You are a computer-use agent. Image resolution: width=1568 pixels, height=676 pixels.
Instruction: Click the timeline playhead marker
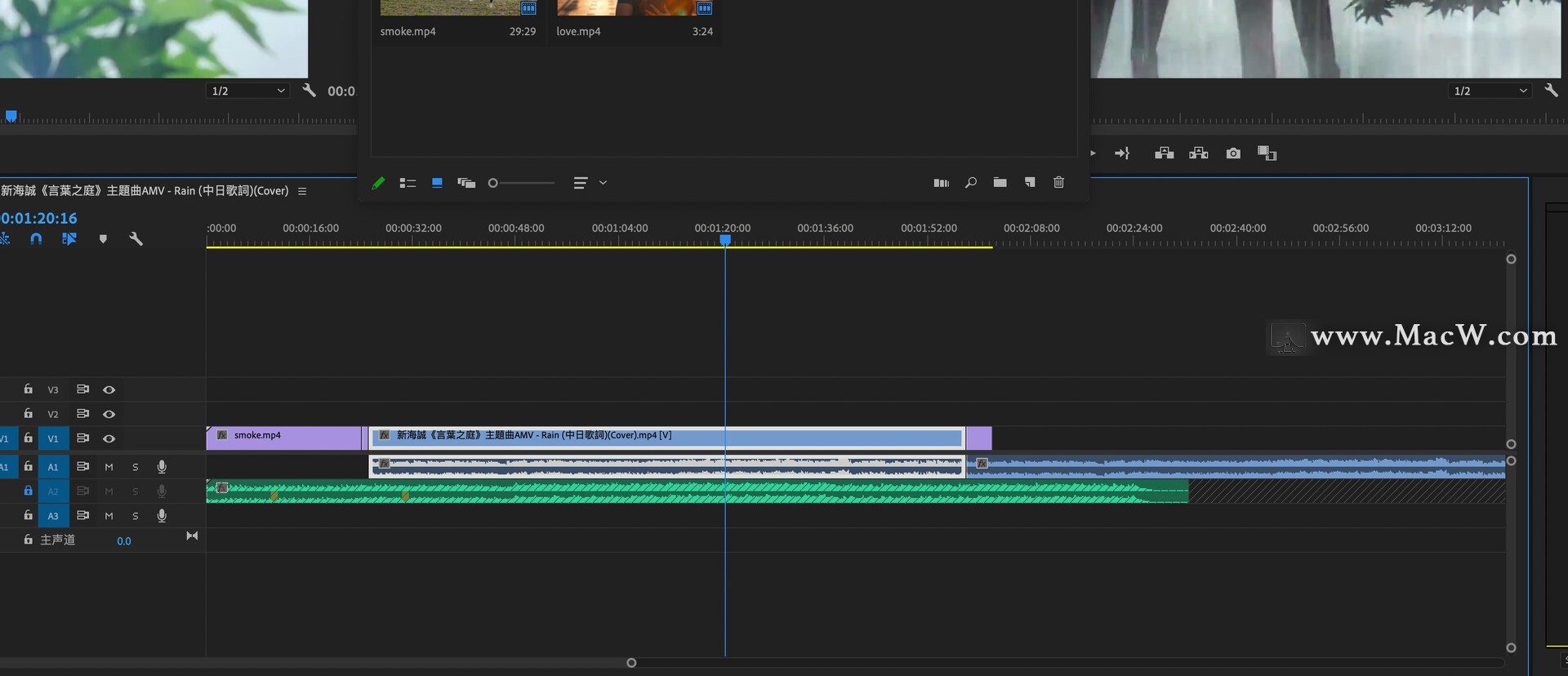click(725, 240)
